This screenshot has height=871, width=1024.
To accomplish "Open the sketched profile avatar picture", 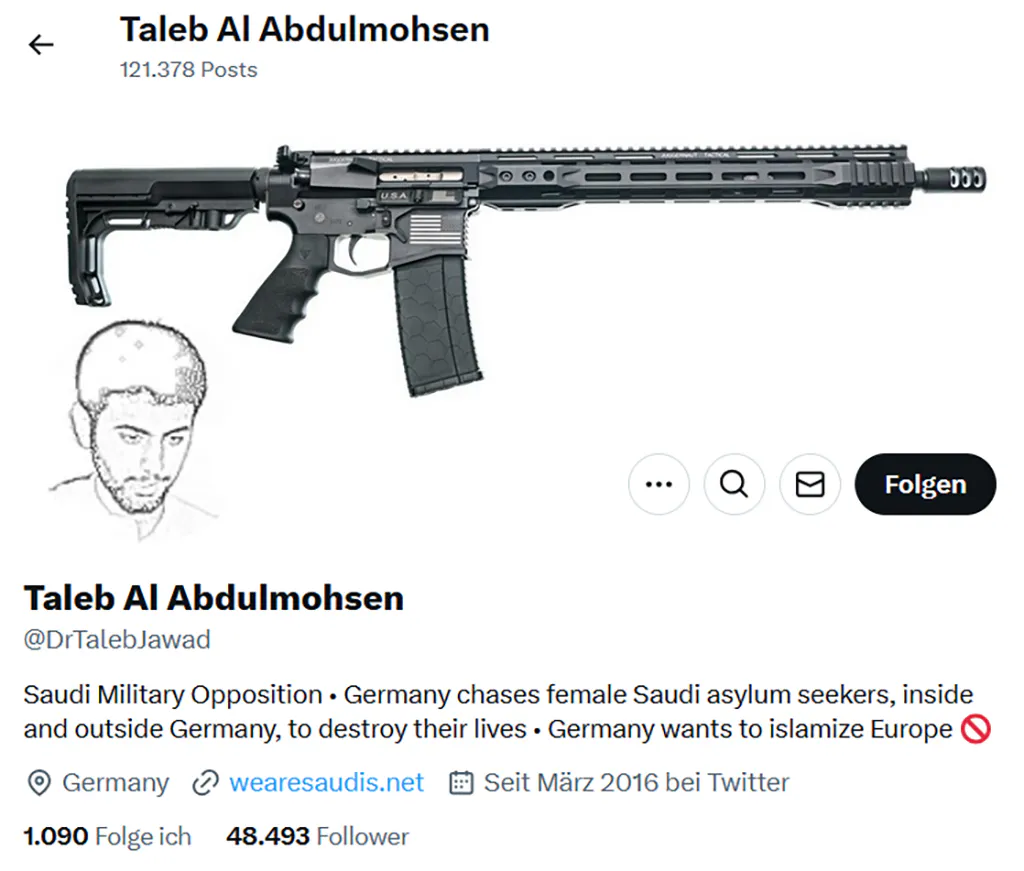I will (128, 430).
